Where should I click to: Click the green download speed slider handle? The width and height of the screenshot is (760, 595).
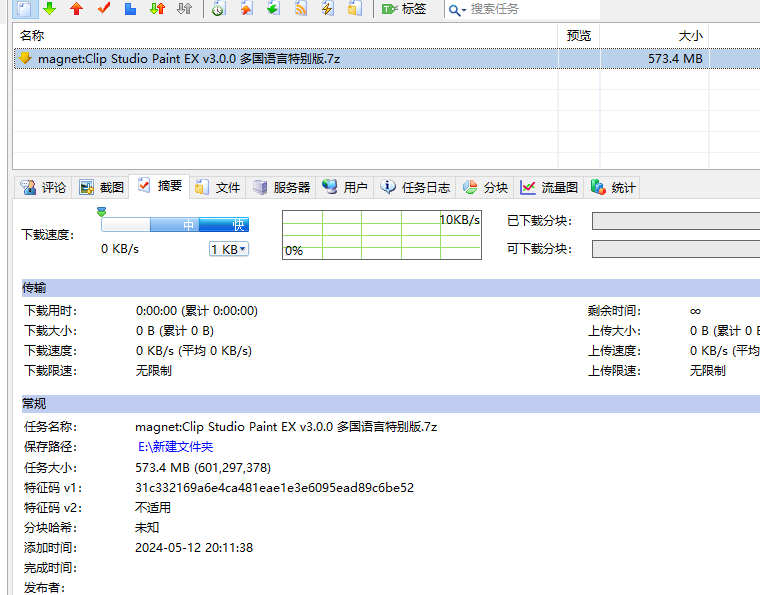tap(101, 212)
